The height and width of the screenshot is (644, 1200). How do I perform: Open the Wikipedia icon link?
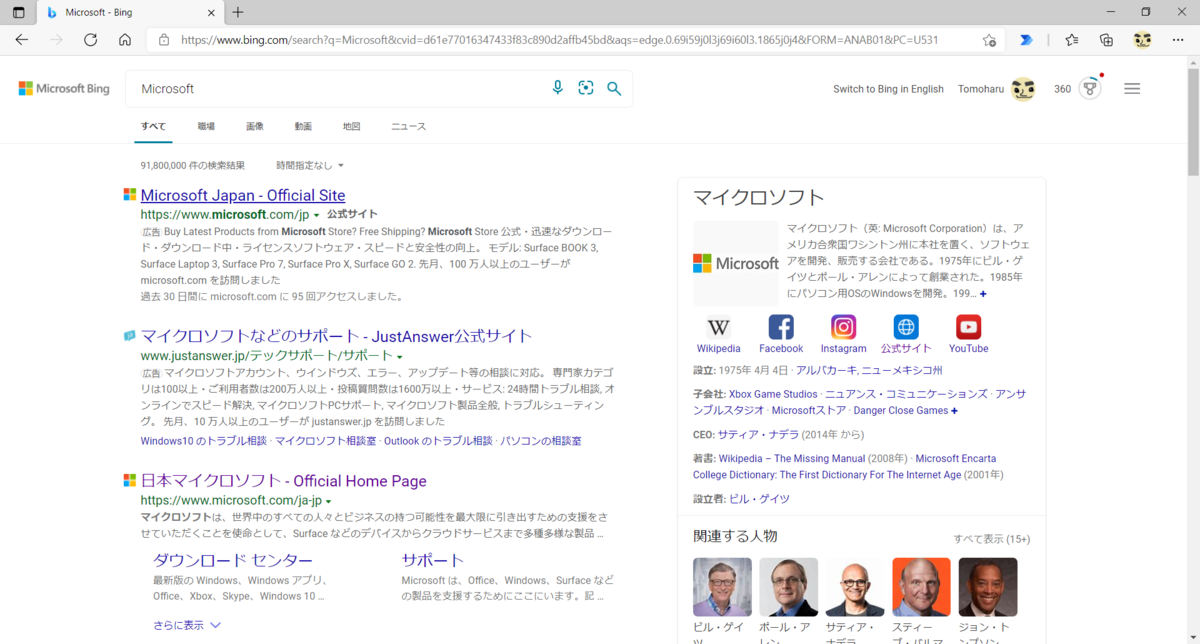point(718,327)
